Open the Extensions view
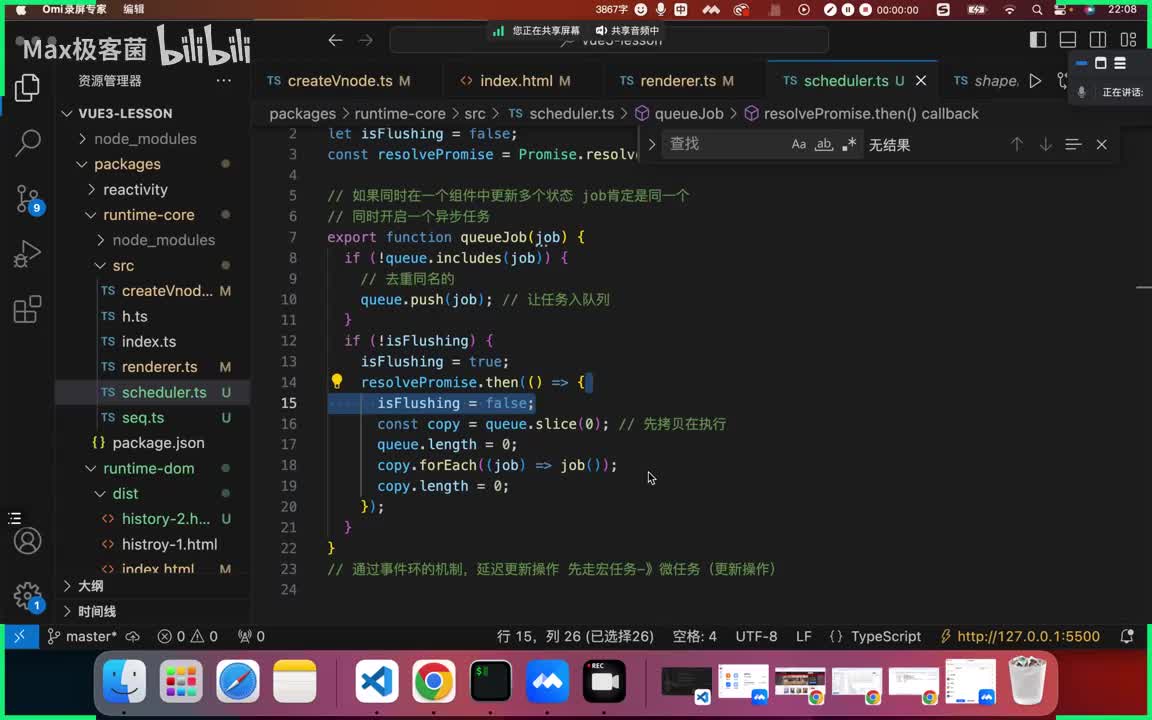The height and width of the screenshot is (720, 1152). coord(27,309)
